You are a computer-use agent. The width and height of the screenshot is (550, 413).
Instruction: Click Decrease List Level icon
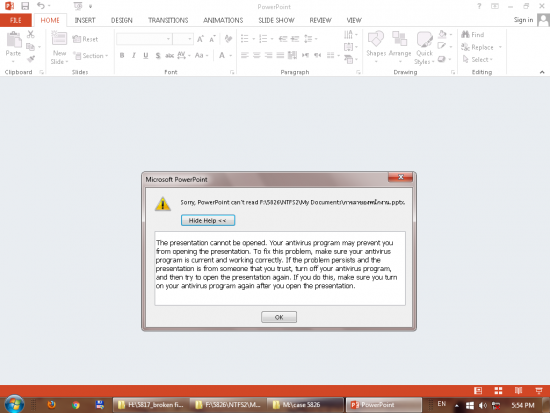coord(283,39)
